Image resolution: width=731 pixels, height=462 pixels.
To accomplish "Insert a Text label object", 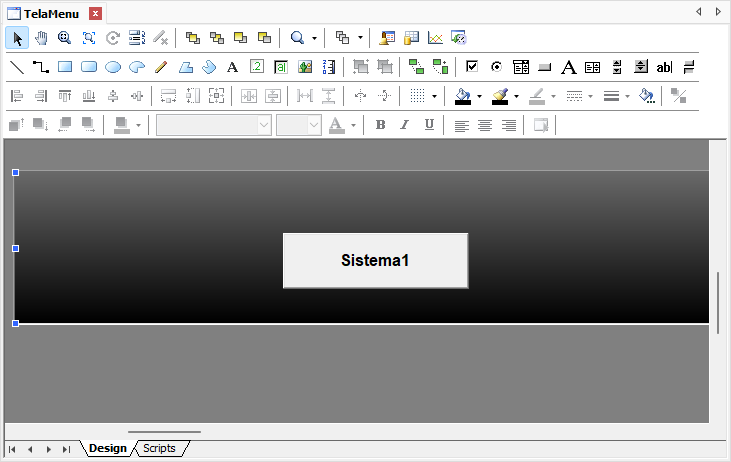I will [232, 67].
